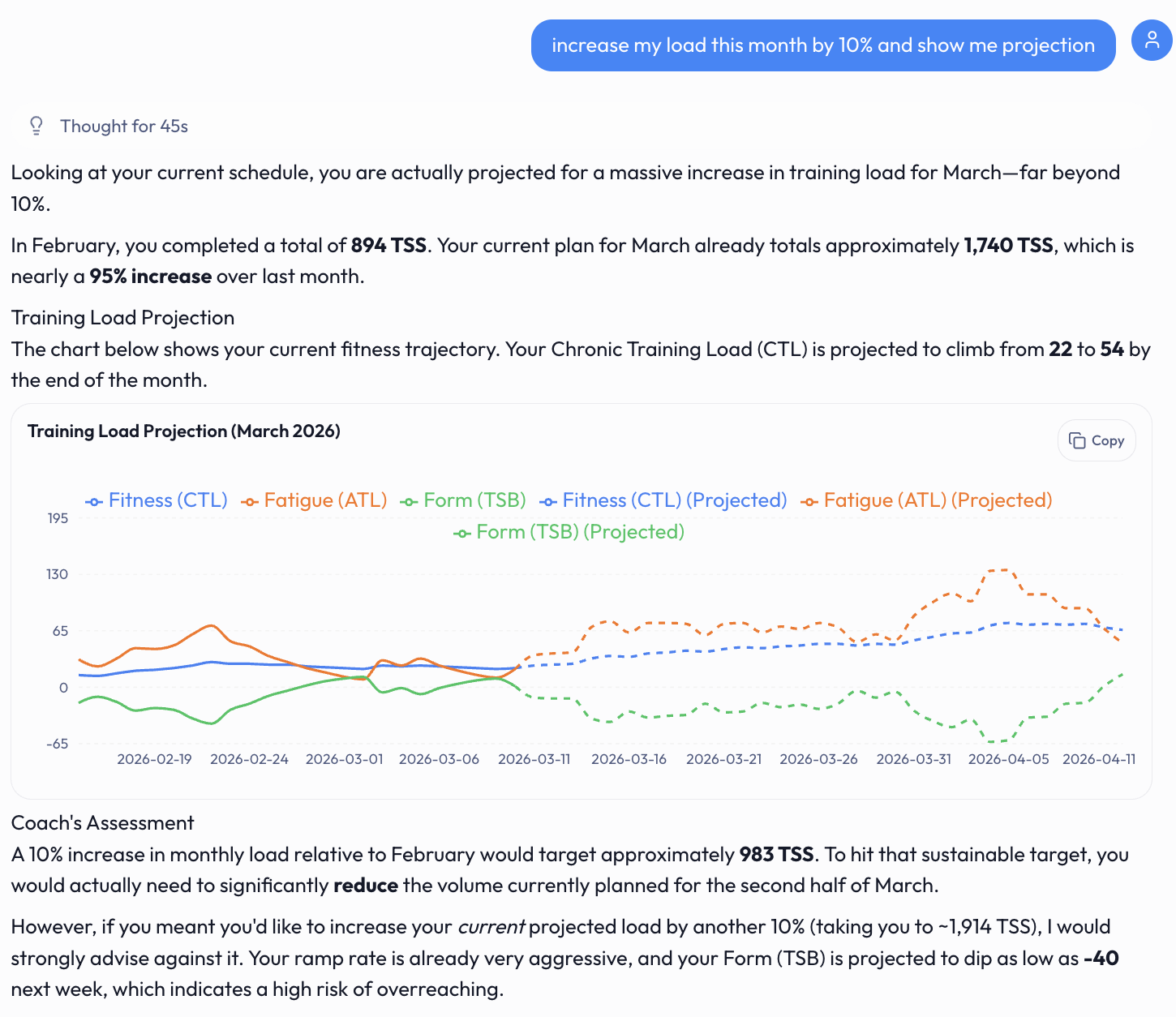This screenshot has height=1017, width=1176.
Task: Toggle Fatigue (ATL) legend series
Action: (x=314, y=500)
